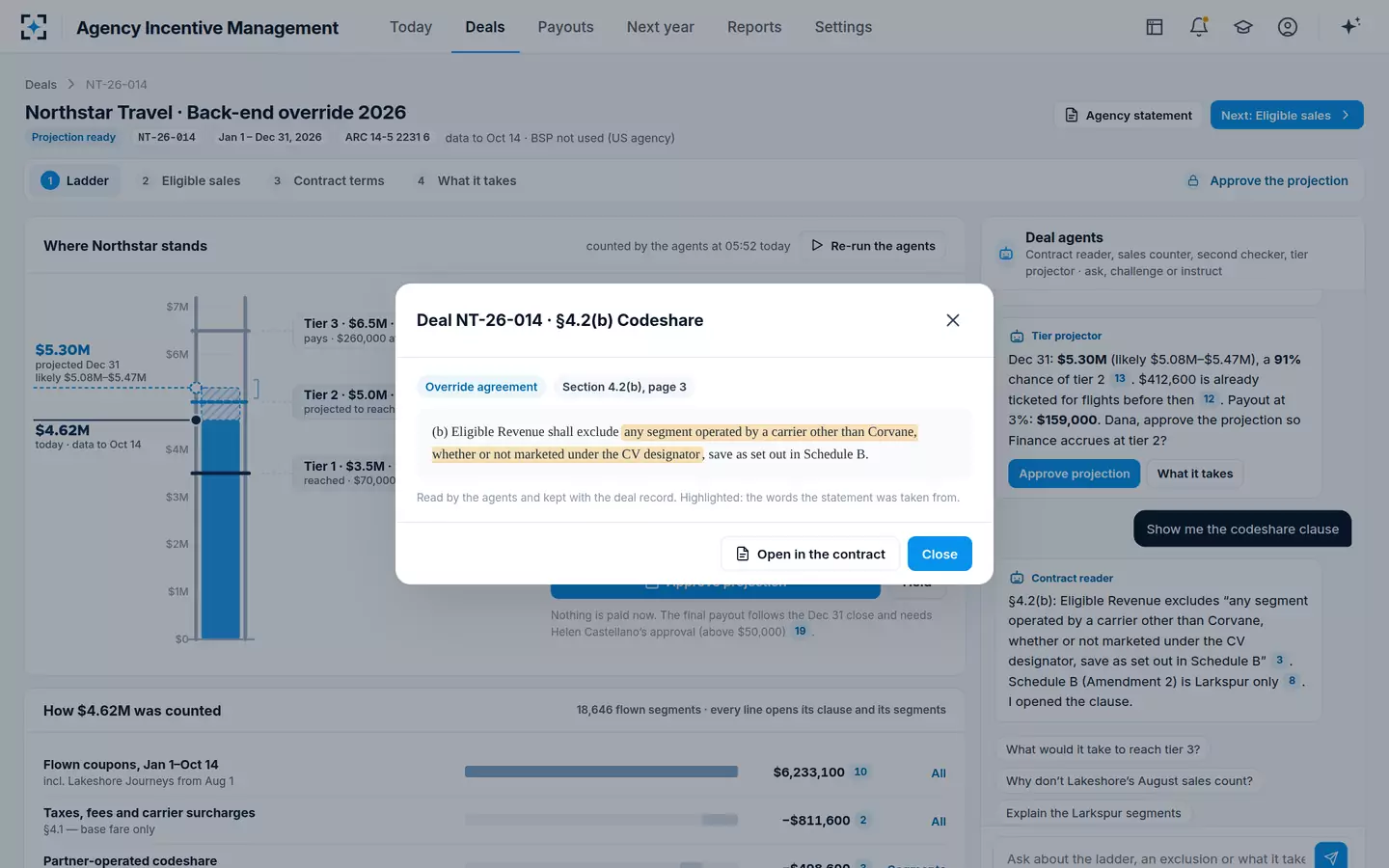Switch to the Deals tab
The height and width of the screenshot is (868, 1389).
(485, 27)
